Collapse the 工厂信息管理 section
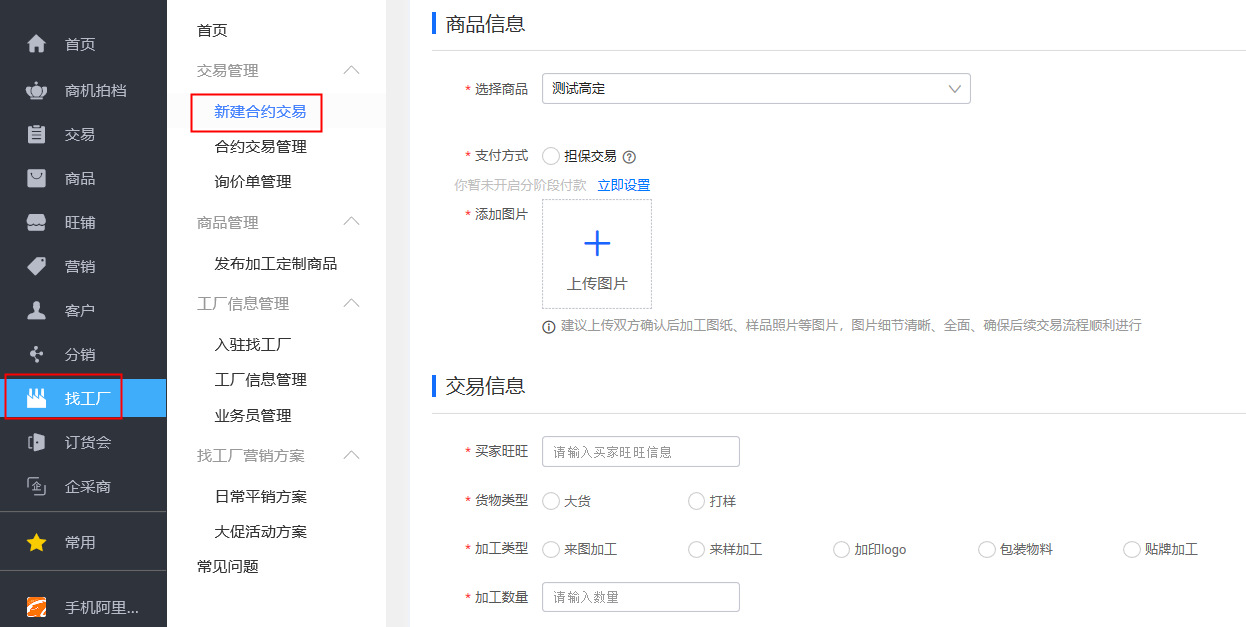Viewport: 1246px width, 627px height. click(x=351, y=303)
